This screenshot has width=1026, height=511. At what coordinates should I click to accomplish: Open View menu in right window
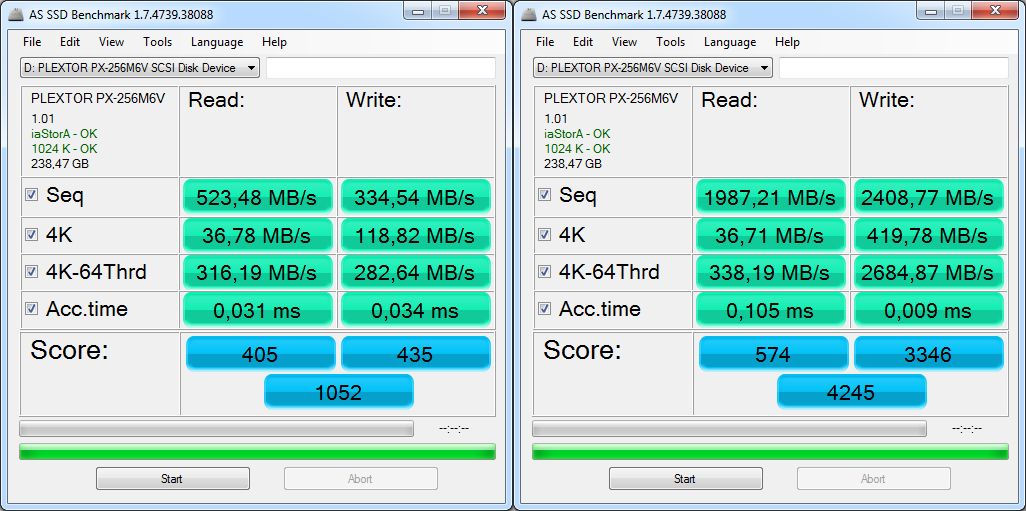[624, 42]
